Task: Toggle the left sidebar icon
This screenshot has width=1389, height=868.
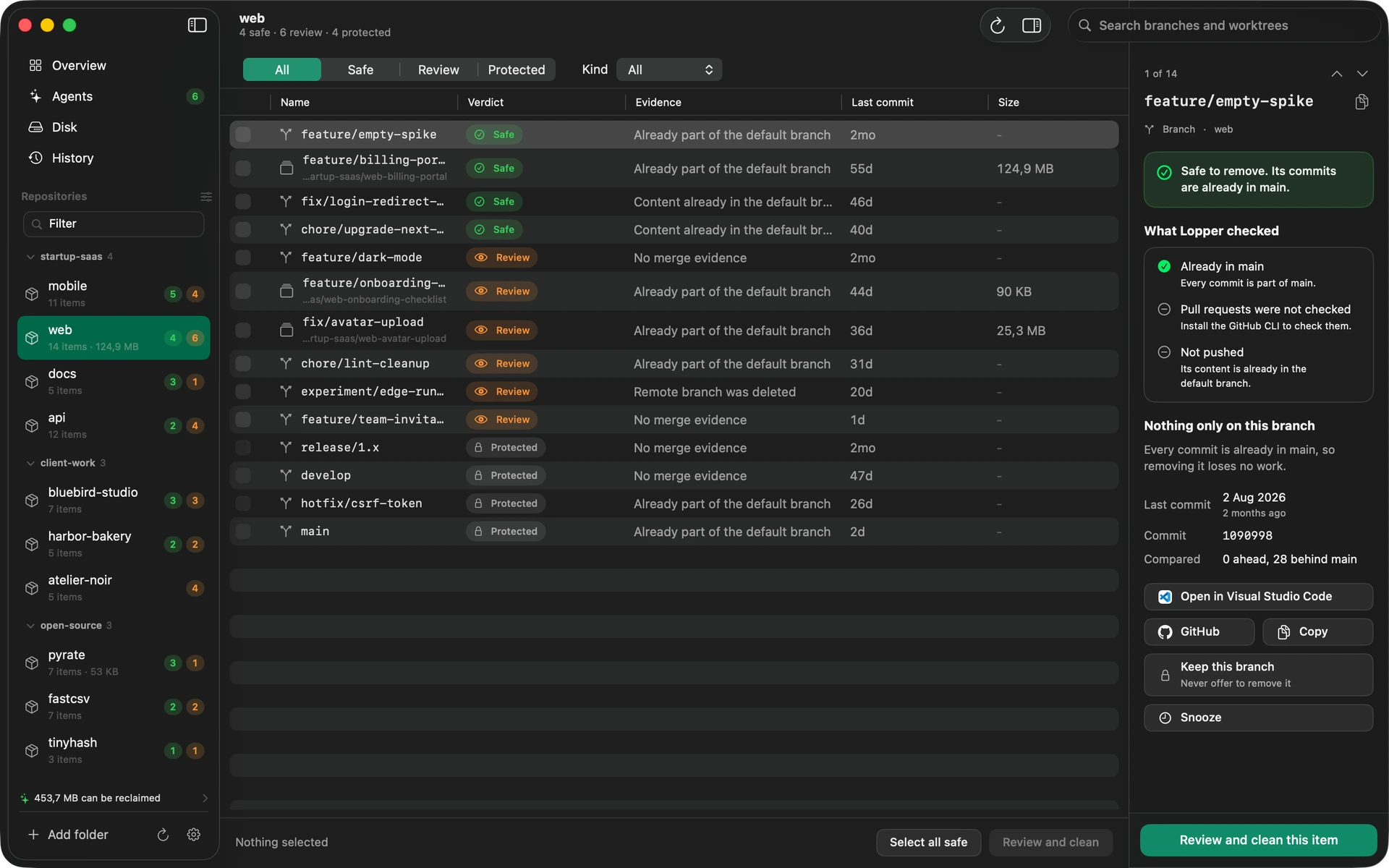Action: [x=197, y=25]
